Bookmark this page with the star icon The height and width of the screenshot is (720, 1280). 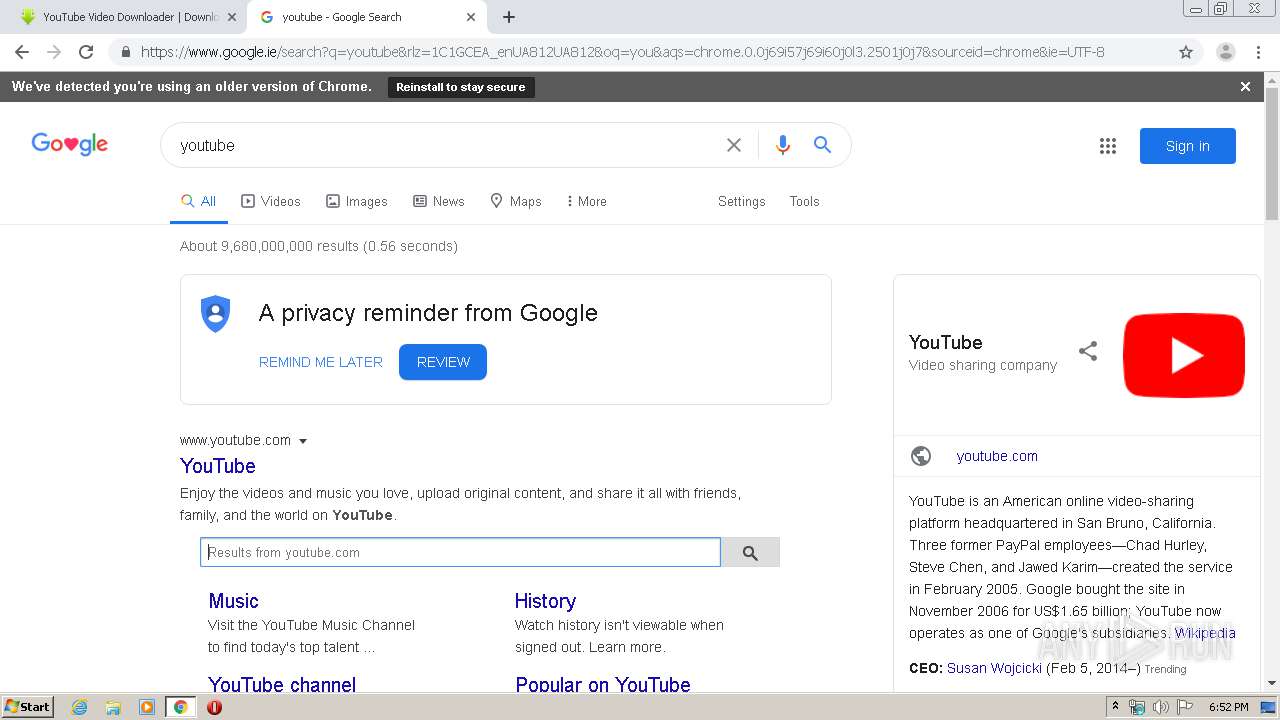[x=1186, y=52]
